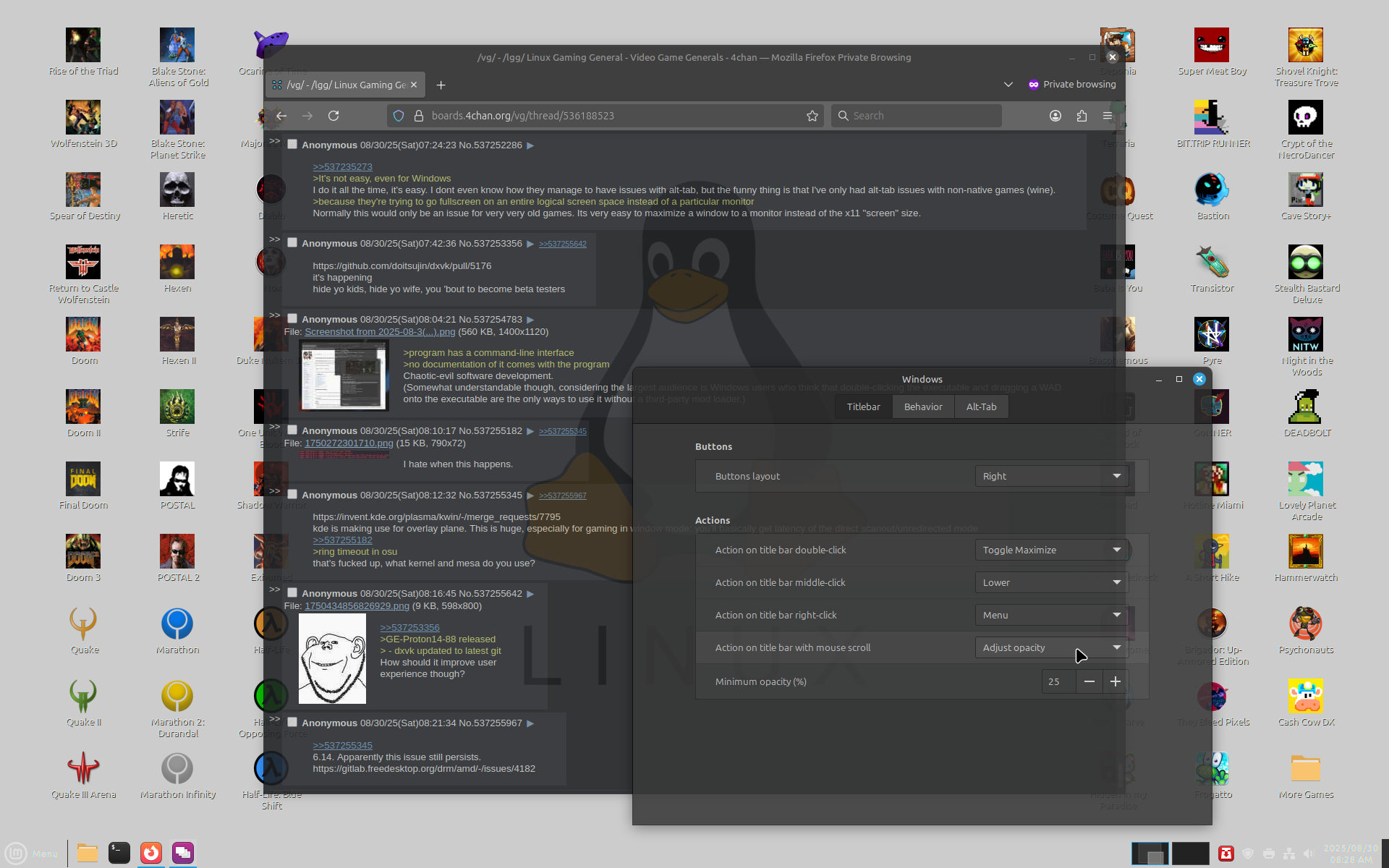1389x868 pixels.
Task: Open Firefox hamburger application menu
Action: pyautogui.click(x=1108, y=116)
